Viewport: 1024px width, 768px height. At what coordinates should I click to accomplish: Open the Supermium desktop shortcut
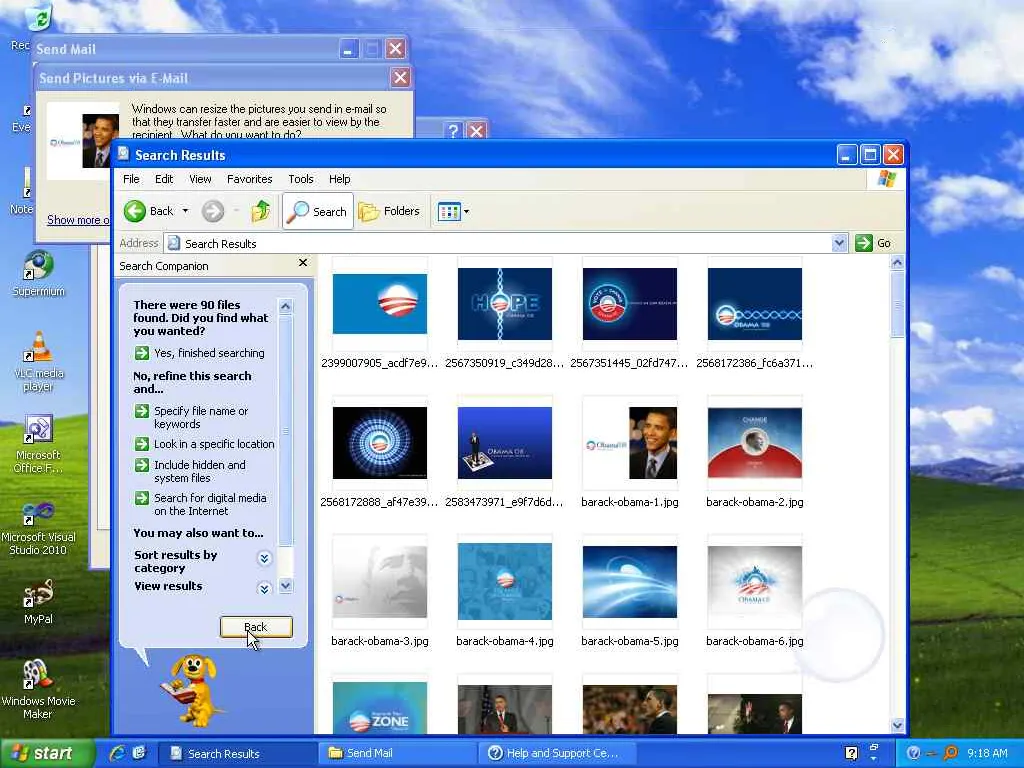39,274
